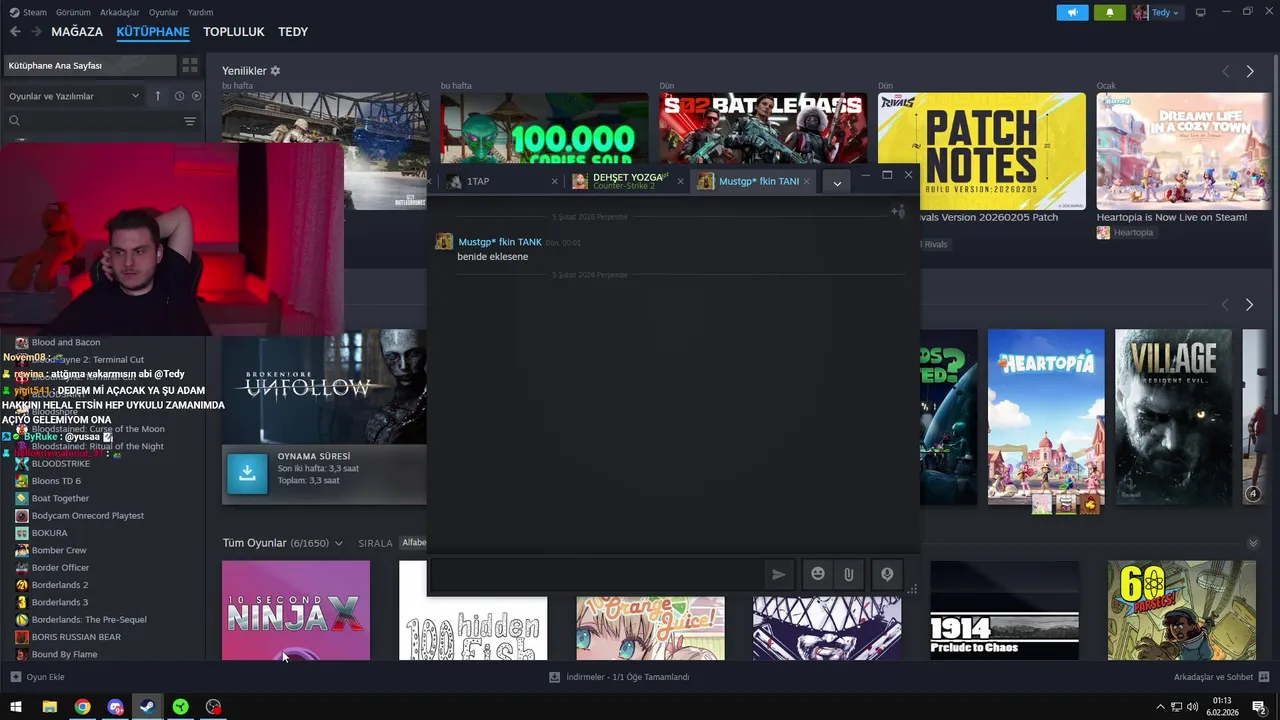Switch to collections grid view icon
The width and height of the screenshot is (1280, 720).
(x=190, y=65)
